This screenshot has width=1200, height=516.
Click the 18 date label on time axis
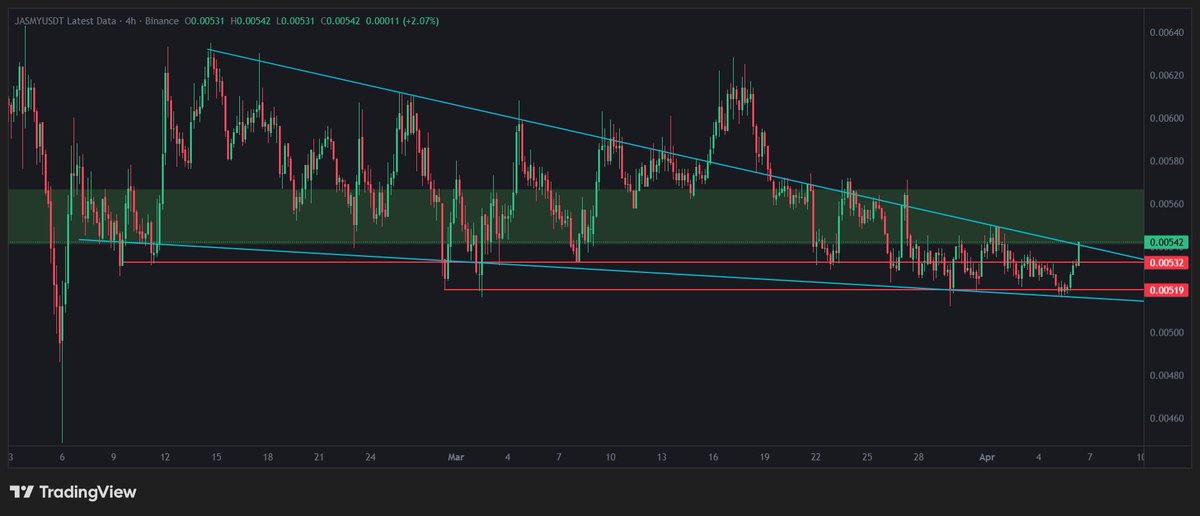point(267,457)
